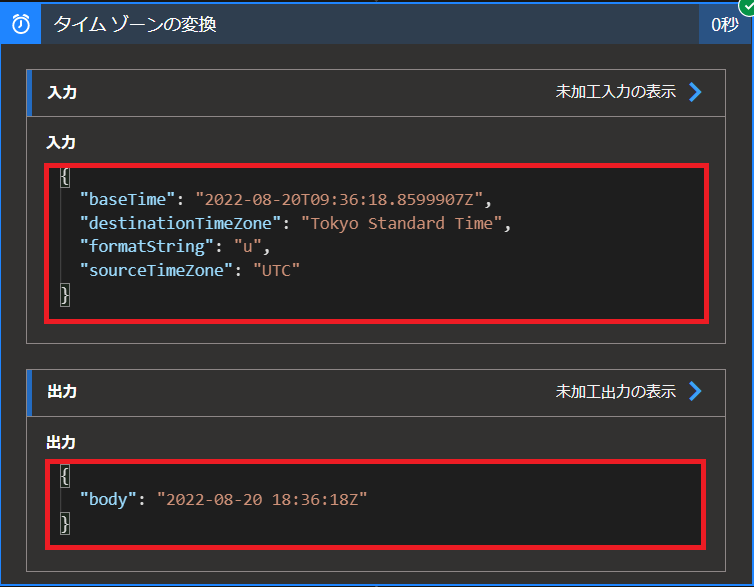Click the sourceTimeZone value "UTC"

click(x=276, y=270)
